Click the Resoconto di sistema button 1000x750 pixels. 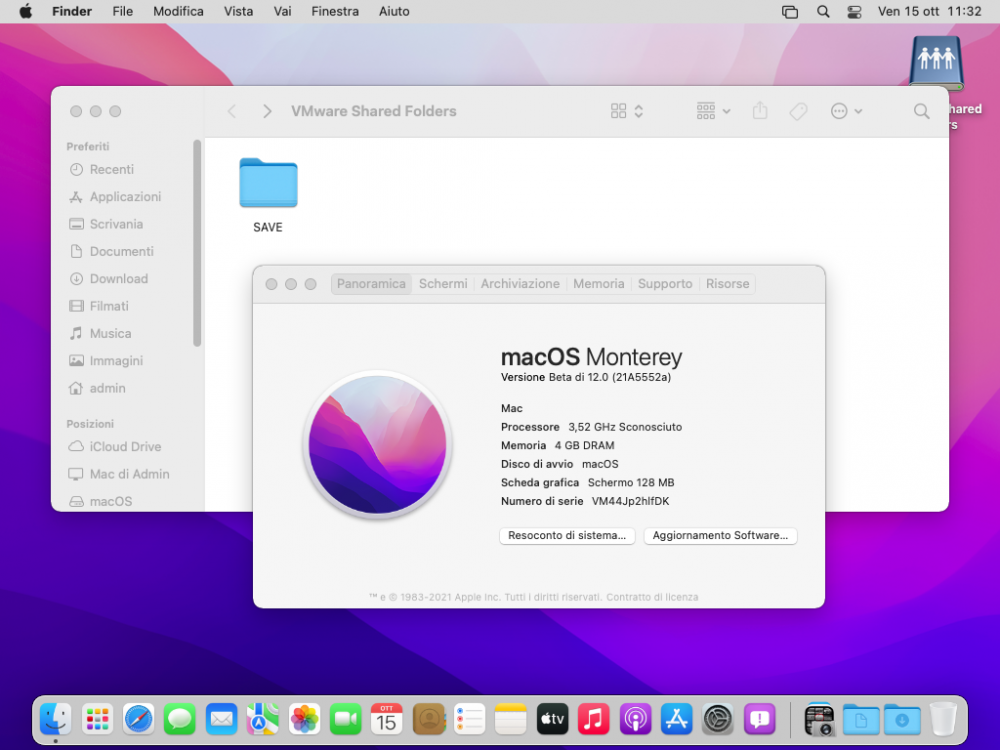coord(567,535)
